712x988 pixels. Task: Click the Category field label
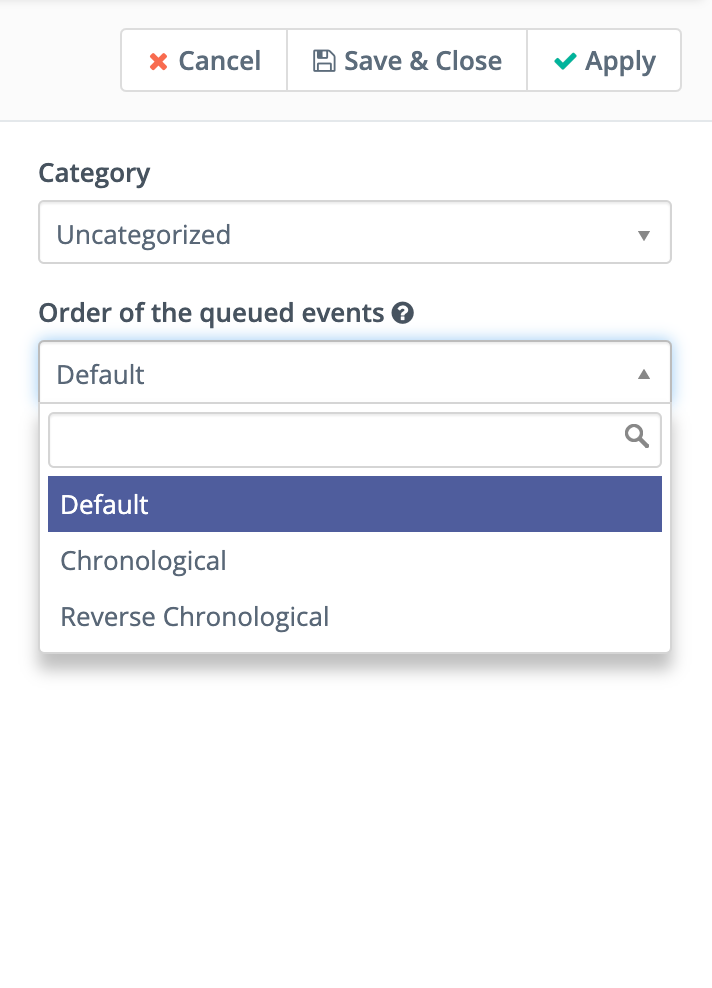click(95, 173)
